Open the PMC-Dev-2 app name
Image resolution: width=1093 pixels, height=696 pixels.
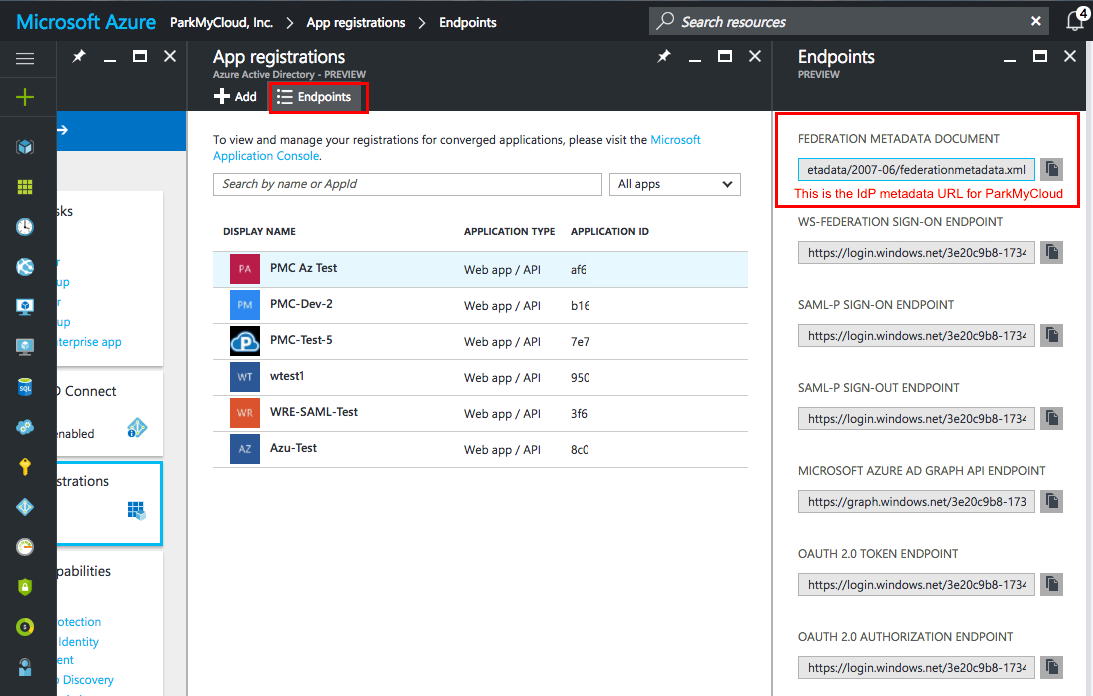point(301,304)
